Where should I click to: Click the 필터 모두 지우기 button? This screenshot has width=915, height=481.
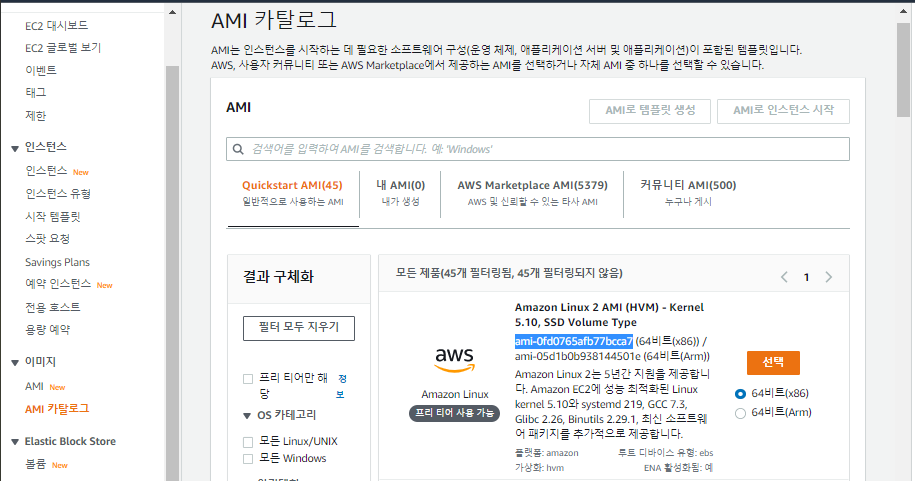click(x=299, y=328)
